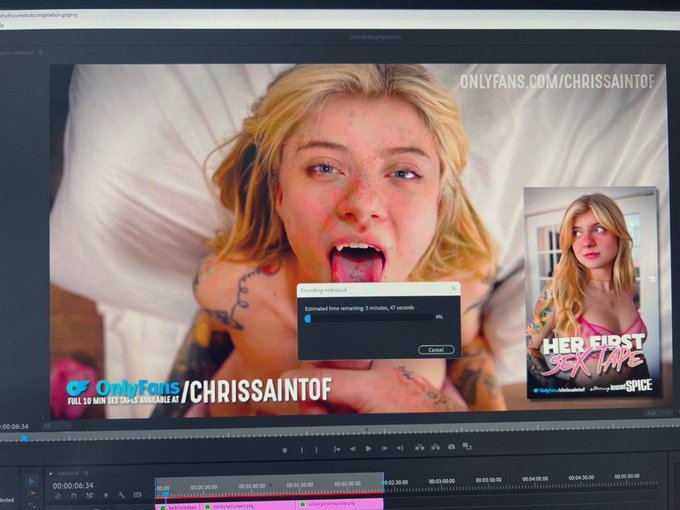Click the encoding progress bar
The image size is (680, 510).
(368, 318)
